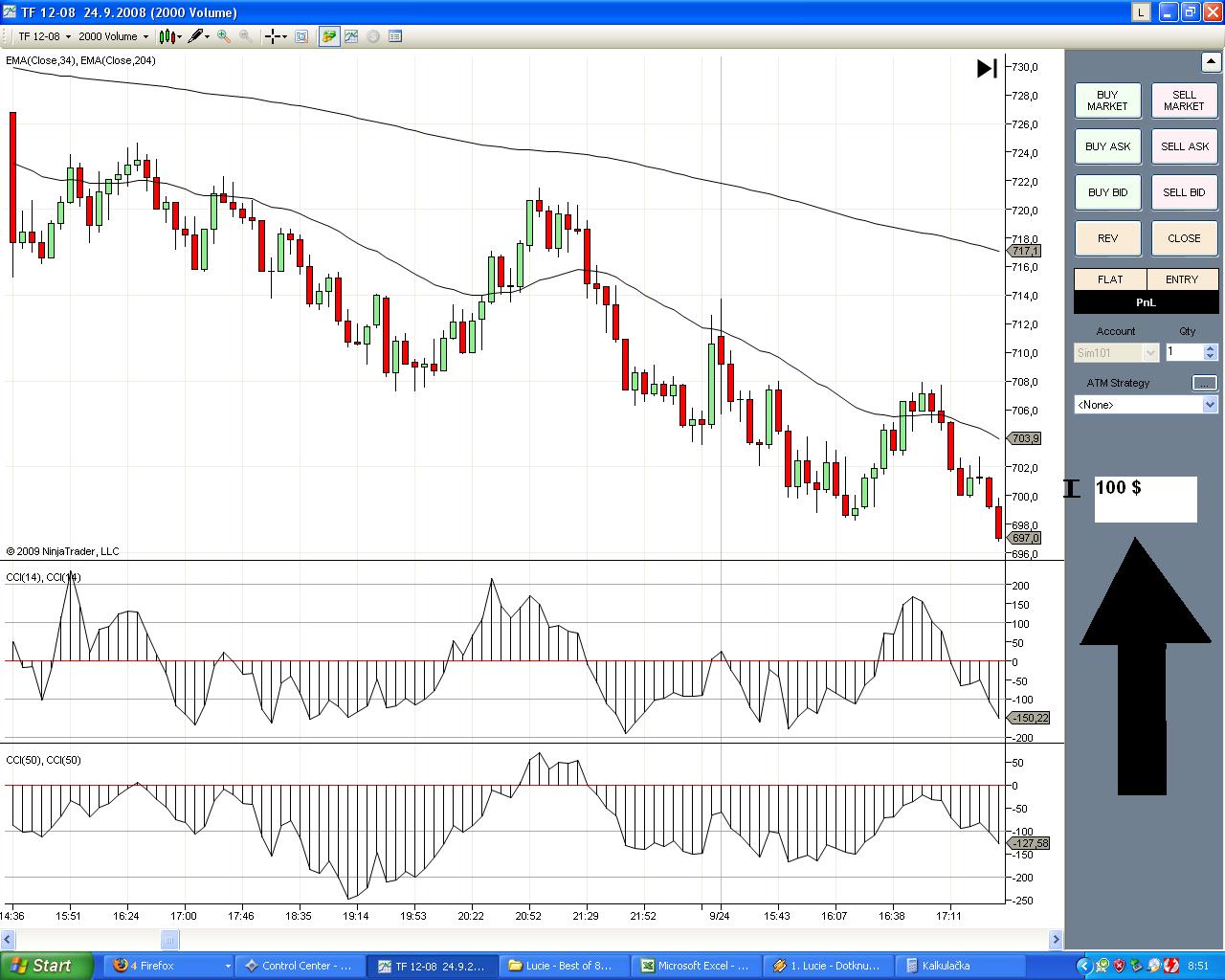Click the 100 $ text box
This screenshot has height=980, width=1225.
pos(1146,500)
